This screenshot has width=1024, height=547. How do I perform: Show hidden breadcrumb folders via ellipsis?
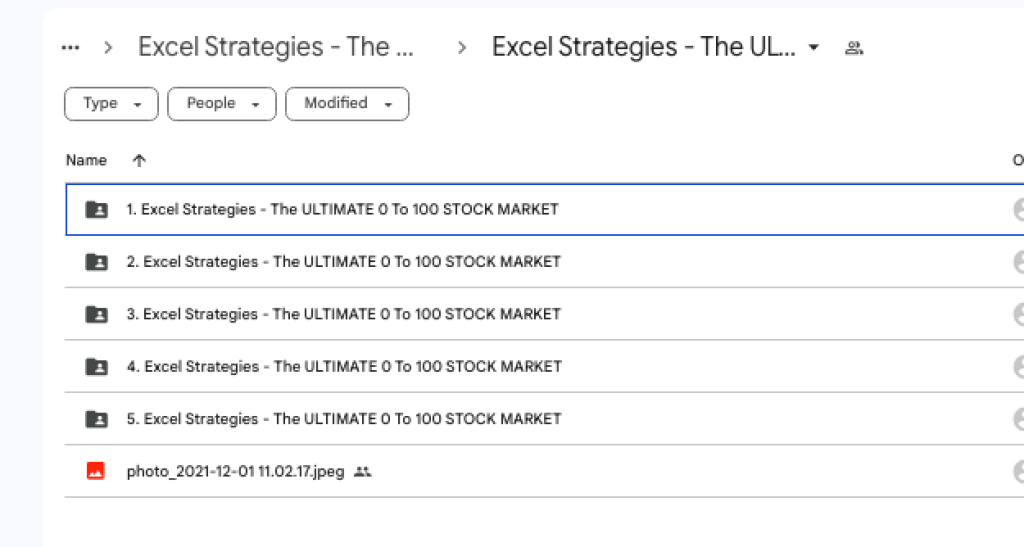click(x=70, y=48)
